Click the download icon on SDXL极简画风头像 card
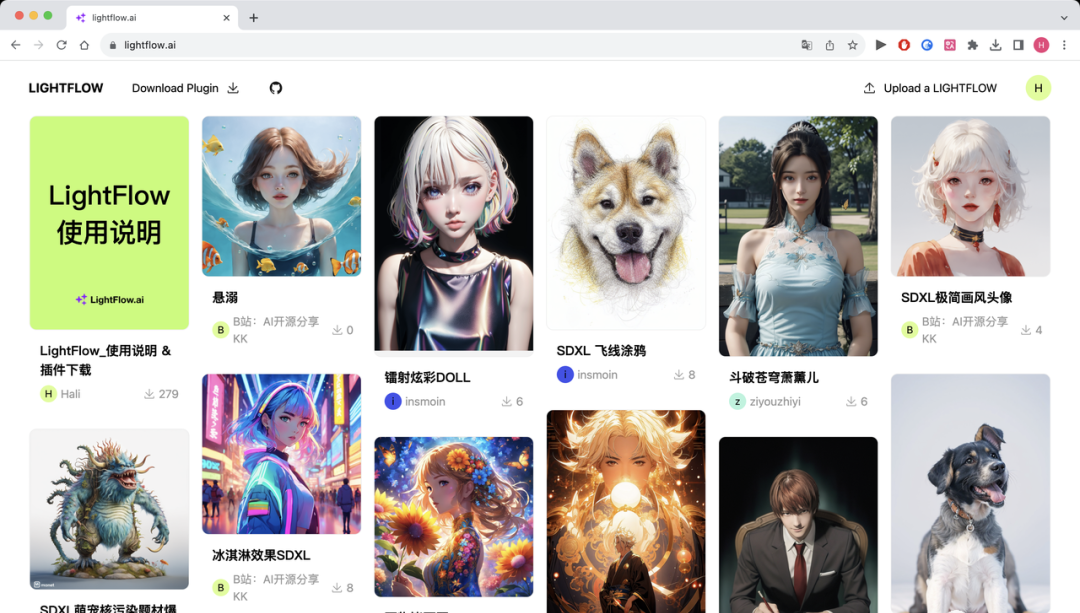 [1026, 330]
